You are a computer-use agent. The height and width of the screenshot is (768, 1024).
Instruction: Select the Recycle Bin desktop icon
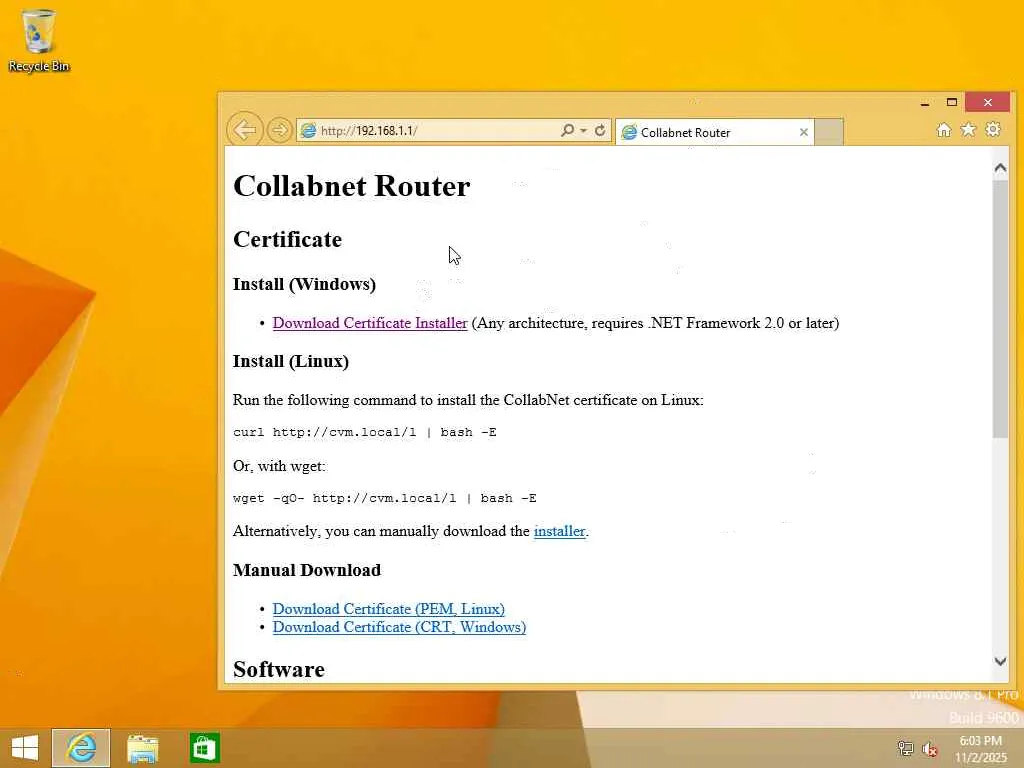click(x=39, y=40)
